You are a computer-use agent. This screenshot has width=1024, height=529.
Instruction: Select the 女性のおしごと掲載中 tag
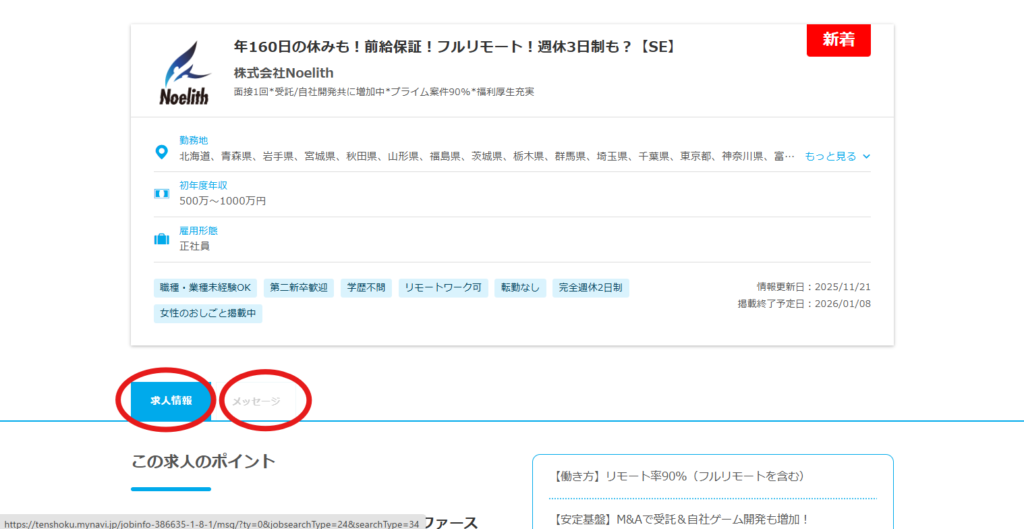tap(208, 314)
